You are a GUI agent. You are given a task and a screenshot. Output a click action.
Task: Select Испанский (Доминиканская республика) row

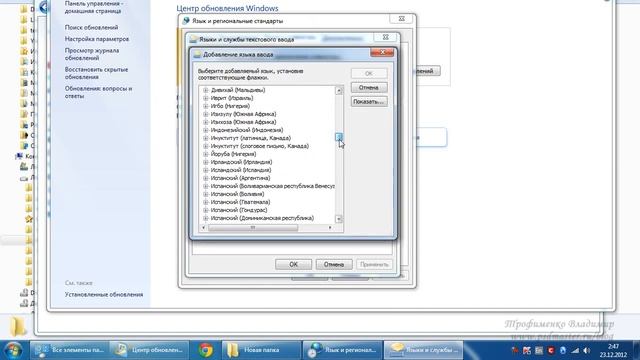click(x=262, y=218)
